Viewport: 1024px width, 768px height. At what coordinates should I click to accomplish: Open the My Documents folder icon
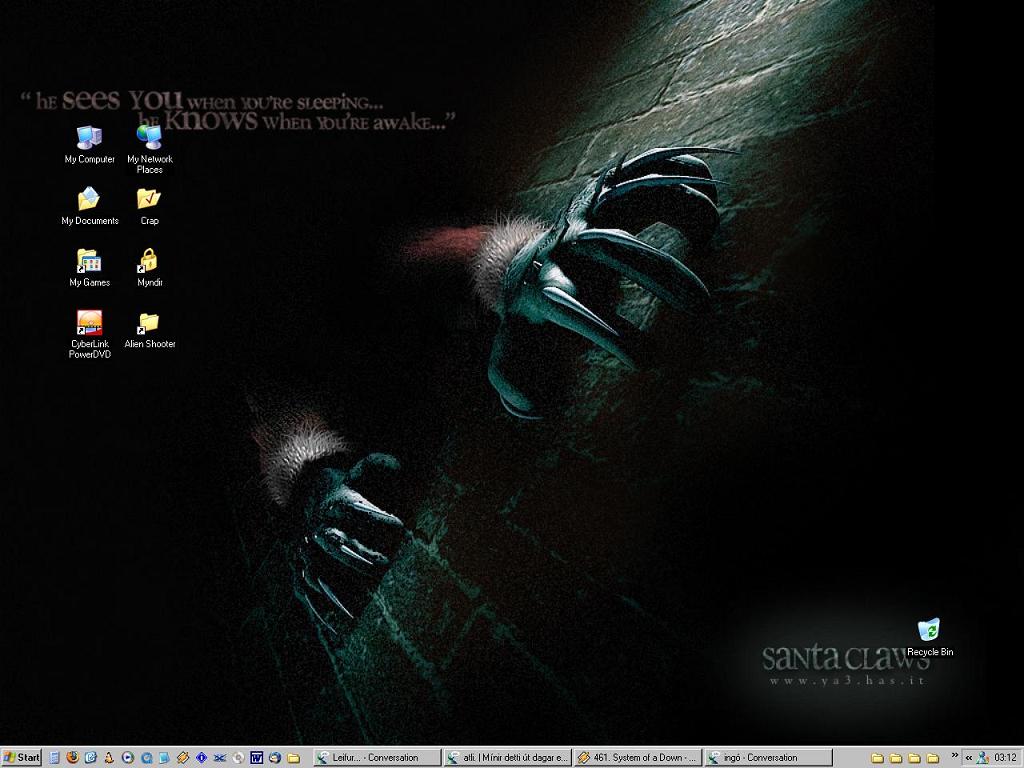(89, 206)
